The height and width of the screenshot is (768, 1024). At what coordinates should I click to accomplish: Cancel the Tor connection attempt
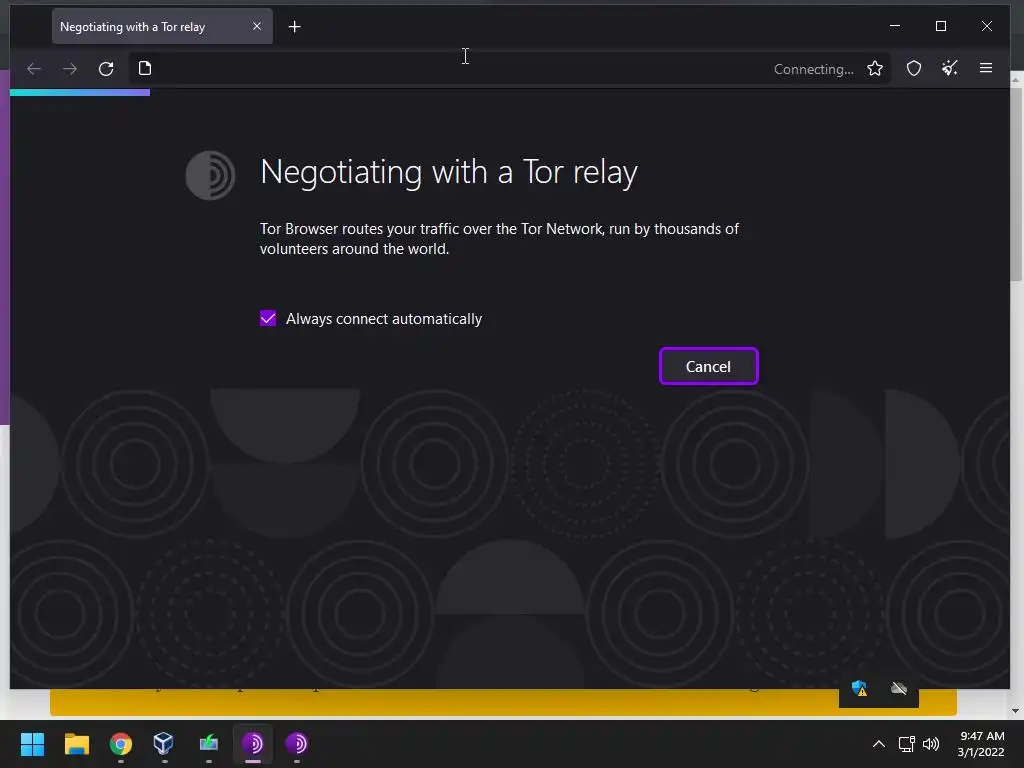[709, 366]
